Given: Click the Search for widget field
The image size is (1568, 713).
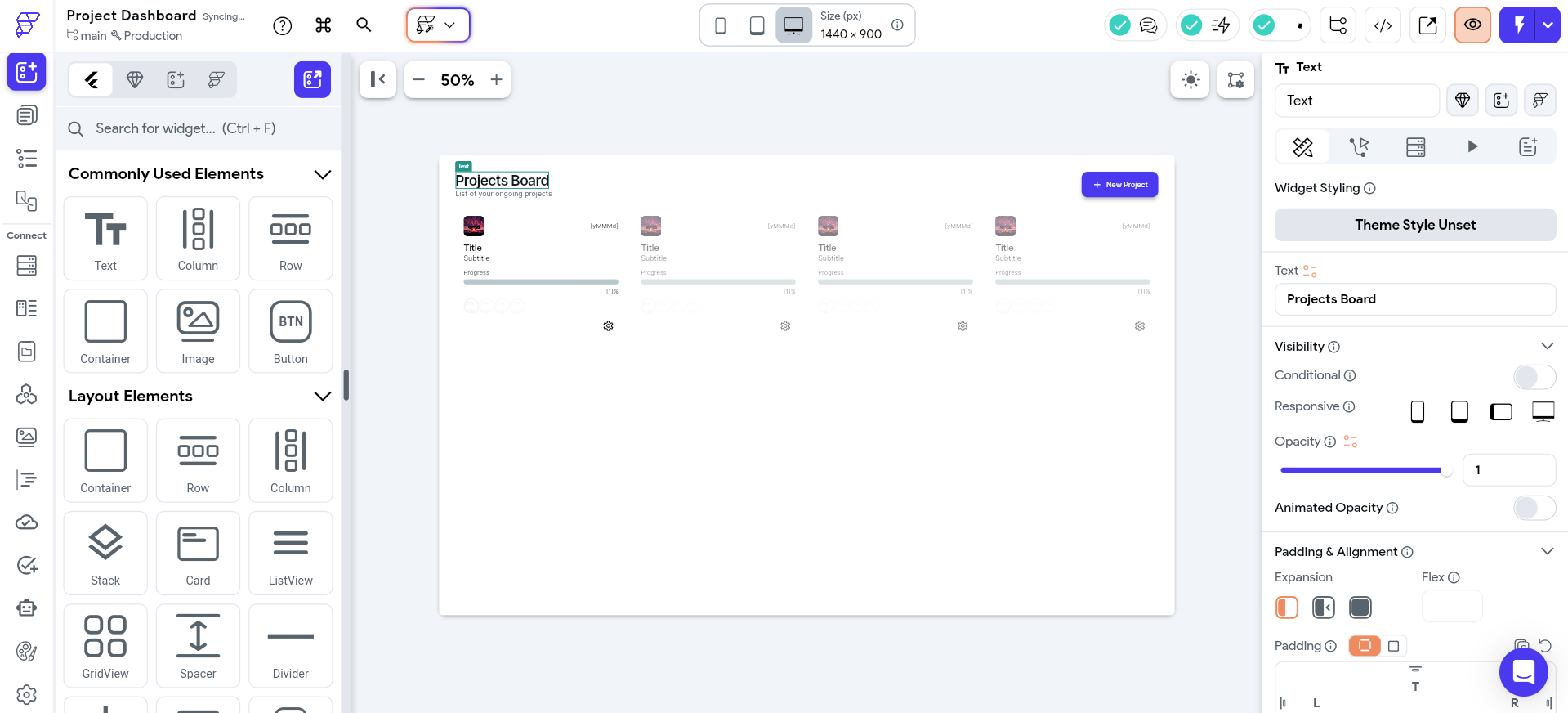Looking at the screenshot, I should point(198,128).
